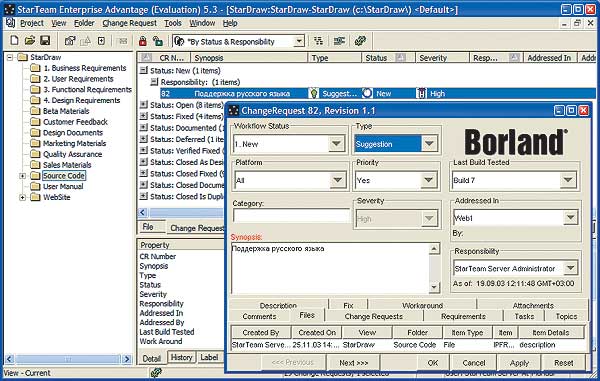Click the Created By column header

coord(261,332)
